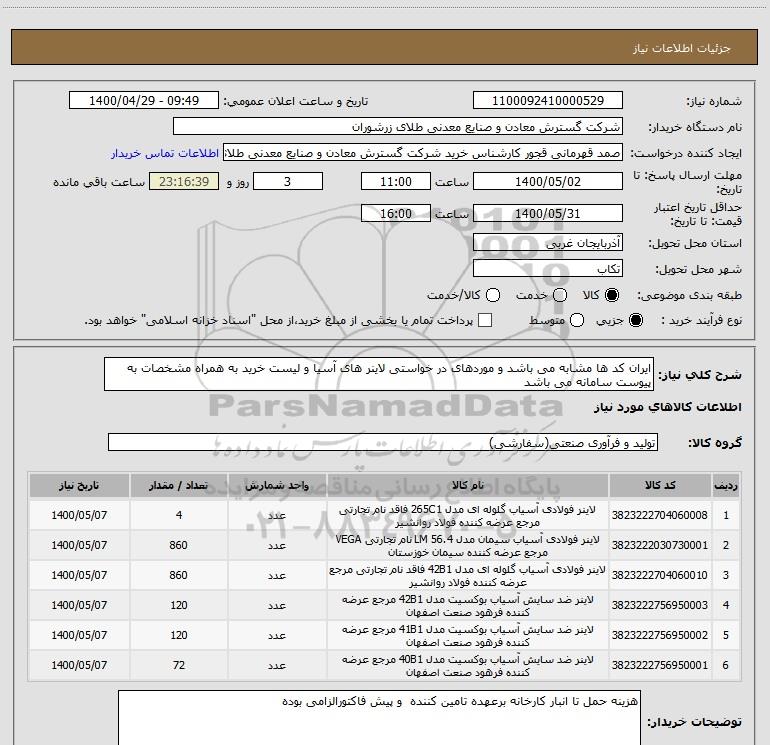The width and height of the screenshot is (770, 745).
Task: Click the announcement date field 1400/04/29 - 09:49
Action: pyautogui.click(x=144, y=101)
